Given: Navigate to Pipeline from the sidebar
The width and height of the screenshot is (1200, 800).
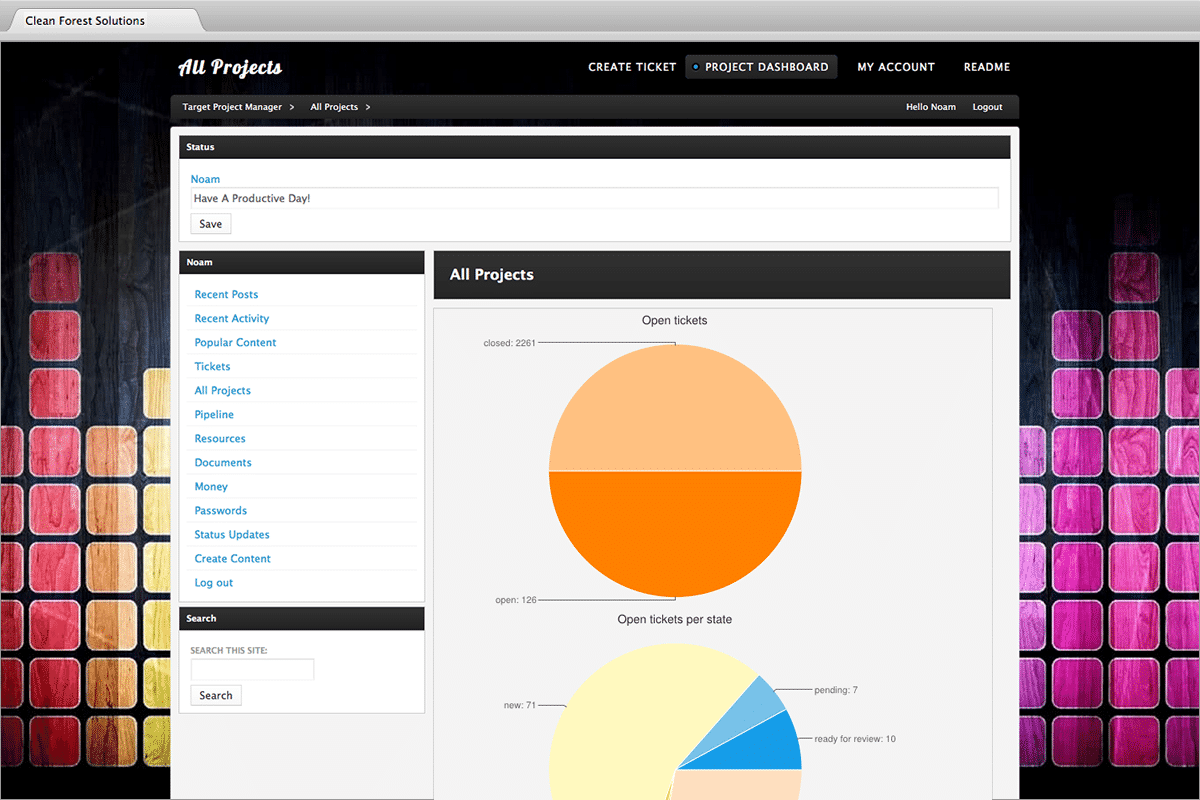Looking at the screenshot, I should (x=214, y=415).
